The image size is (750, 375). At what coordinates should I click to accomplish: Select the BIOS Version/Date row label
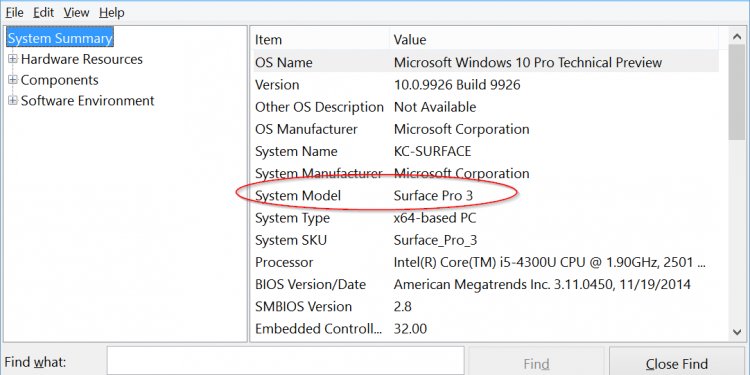point(310,285)
